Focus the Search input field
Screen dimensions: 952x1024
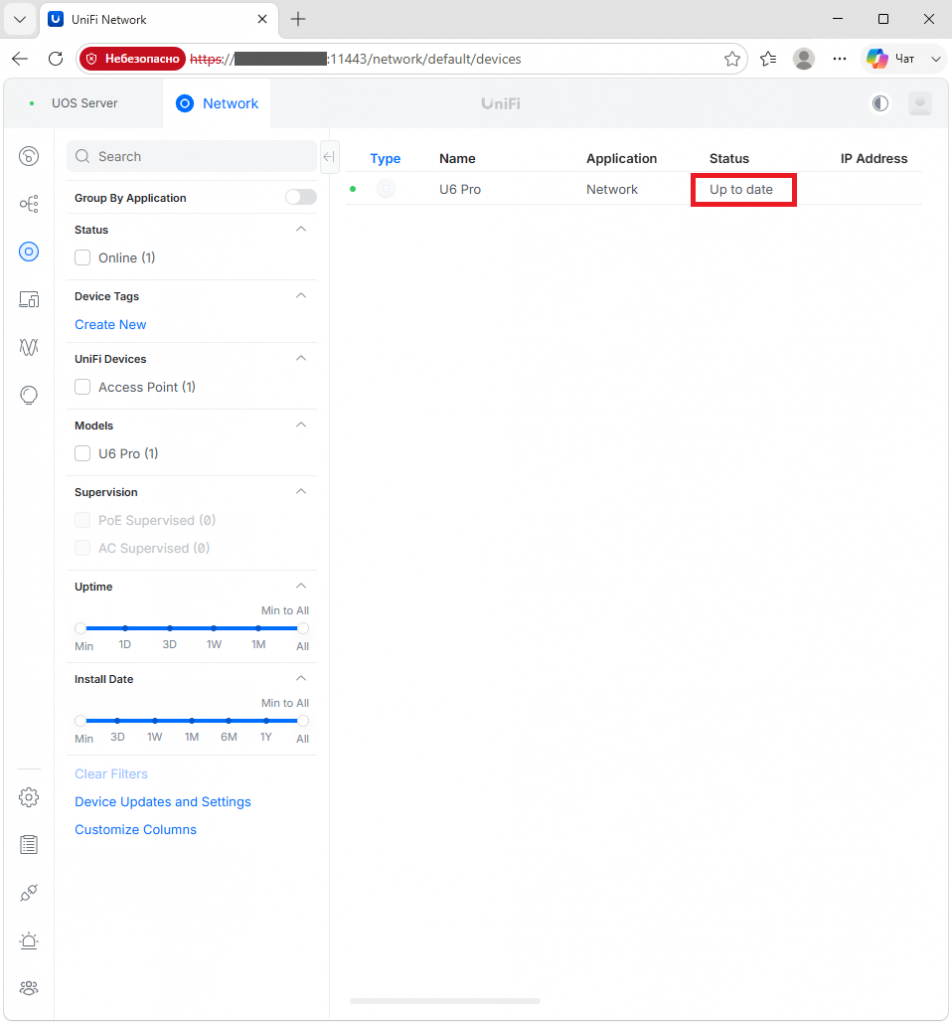pos(192,156)
